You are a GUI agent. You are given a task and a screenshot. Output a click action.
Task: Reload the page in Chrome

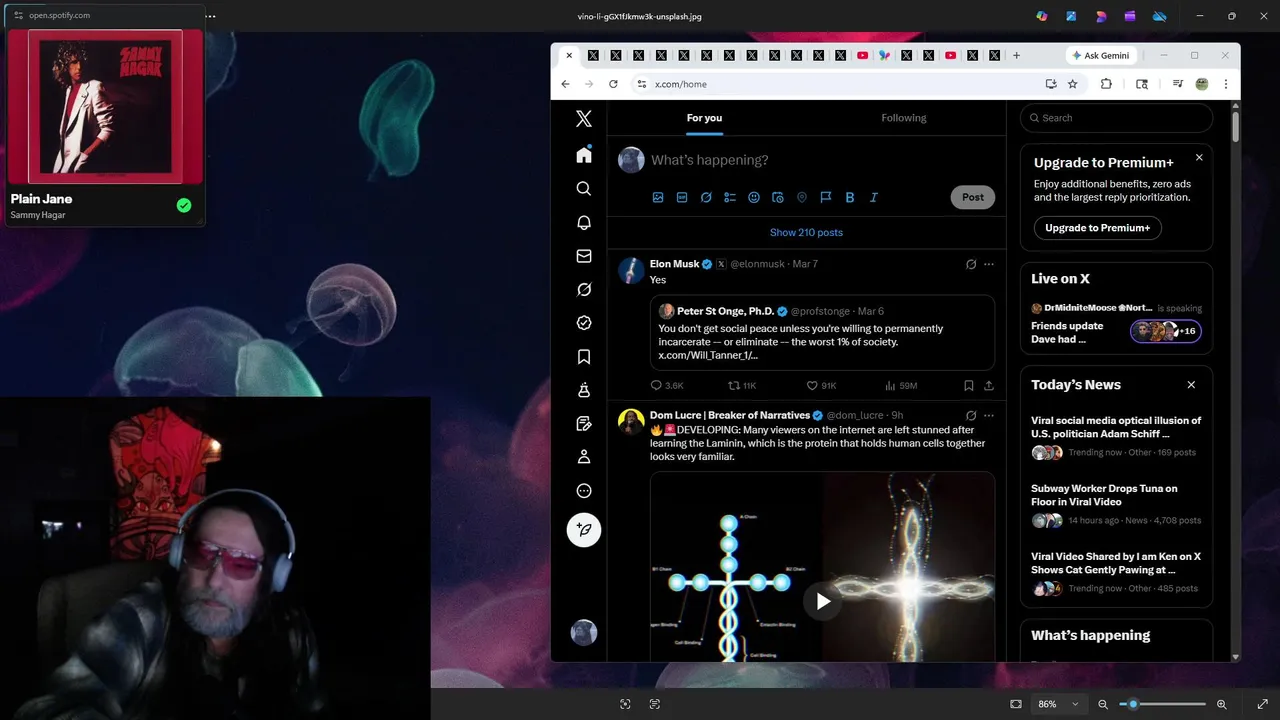[613, 84]
